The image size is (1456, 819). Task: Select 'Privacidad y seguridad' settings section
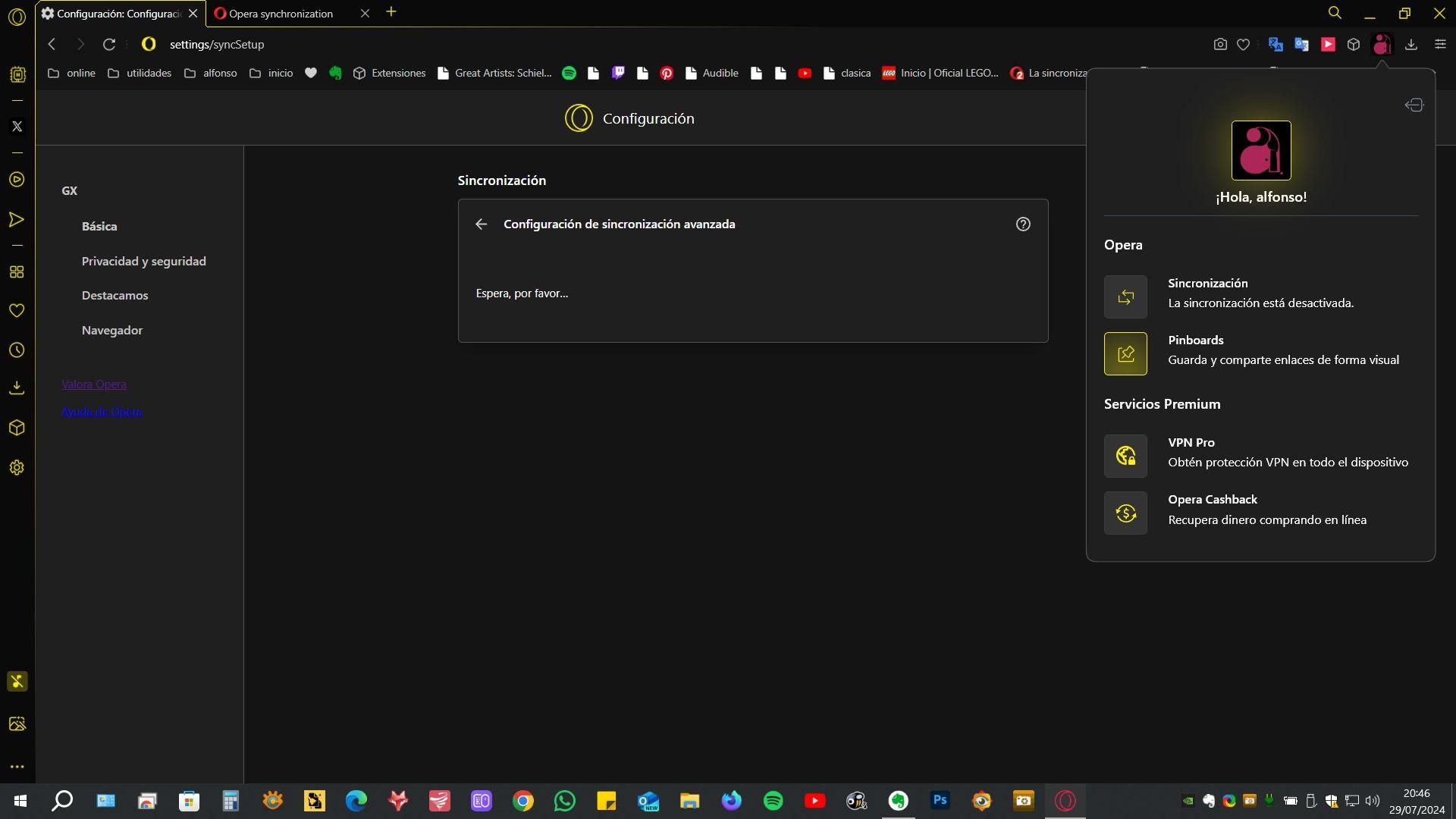[143, 261]
